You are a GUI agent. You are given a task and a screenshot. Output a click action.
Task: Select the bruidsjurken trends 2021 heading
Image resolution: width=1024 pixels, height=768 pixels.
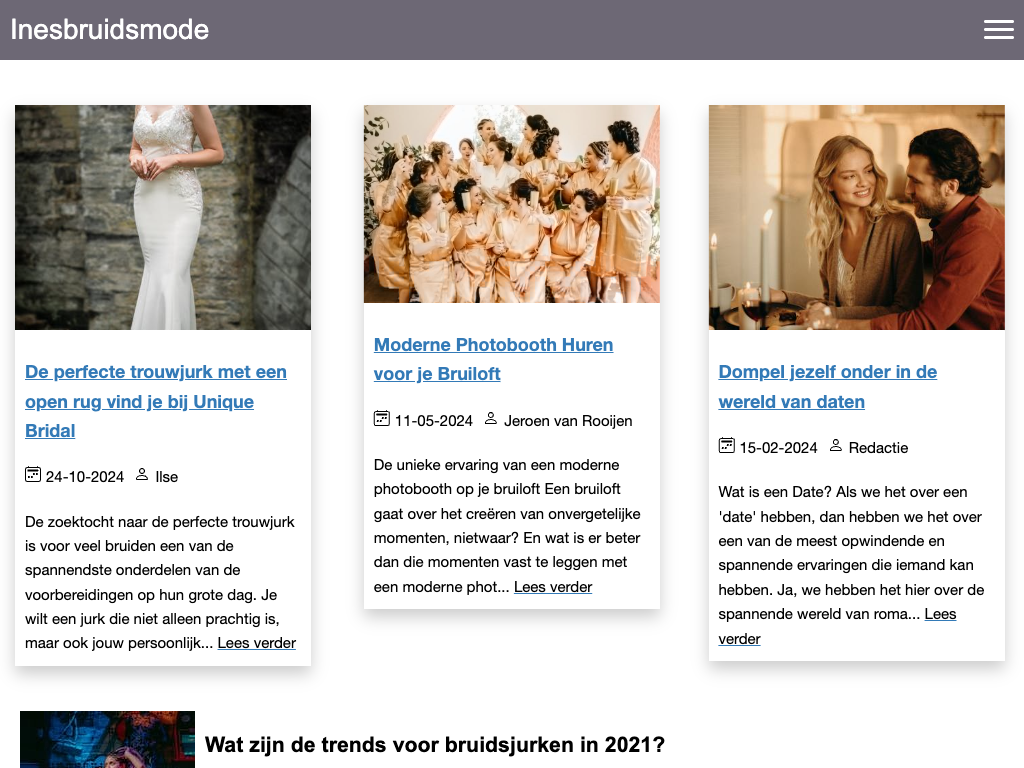(x=434, y=745)
